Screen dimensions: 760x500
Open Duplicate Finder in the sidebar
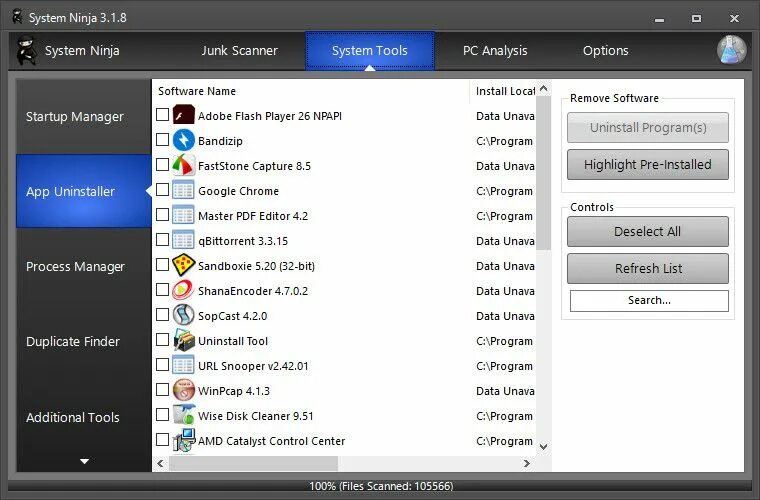84,342
